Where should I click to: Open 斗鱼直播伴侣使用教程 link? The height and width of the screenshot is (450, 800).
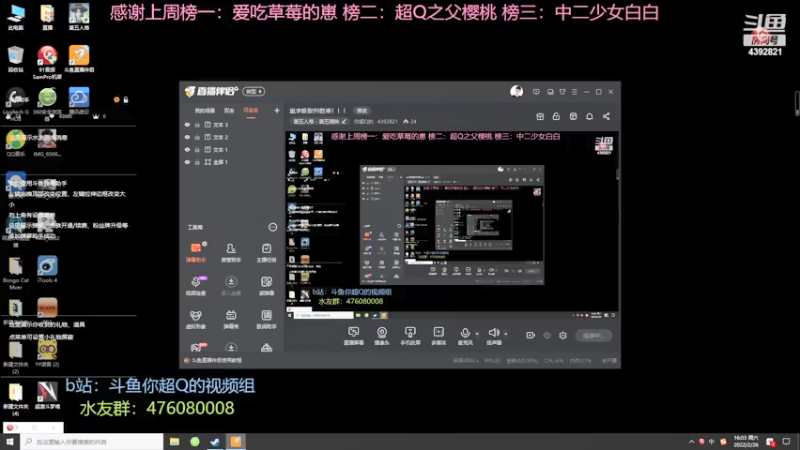click(x=216, y=360)
